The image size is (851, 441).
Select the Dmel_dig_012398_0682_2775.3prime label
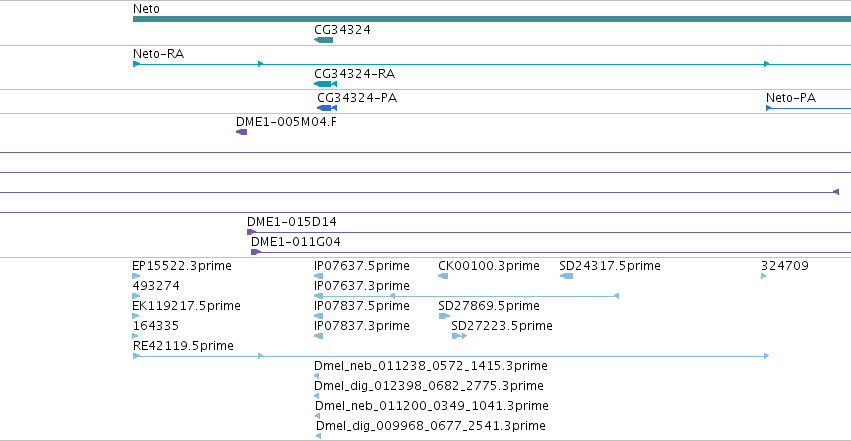429,386
